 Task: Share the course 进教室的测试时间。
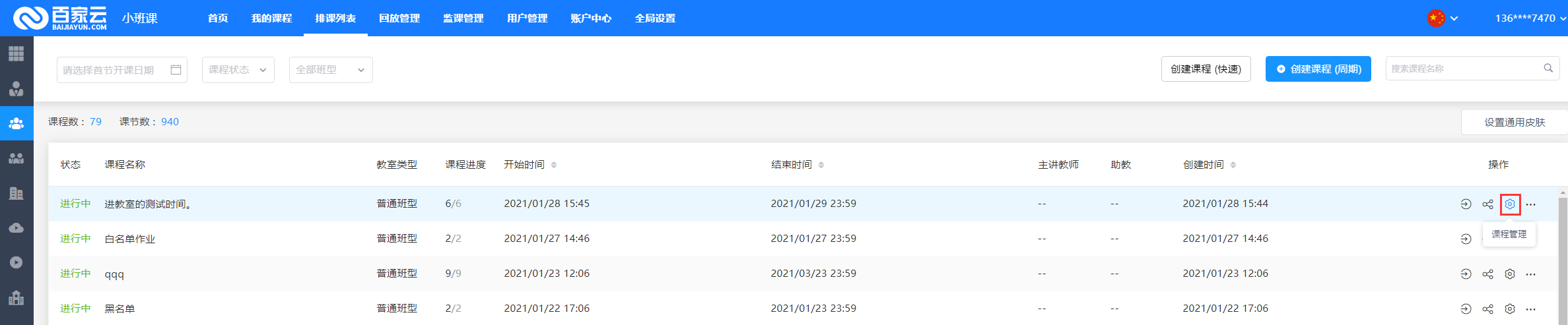(x=1487, y=204)
